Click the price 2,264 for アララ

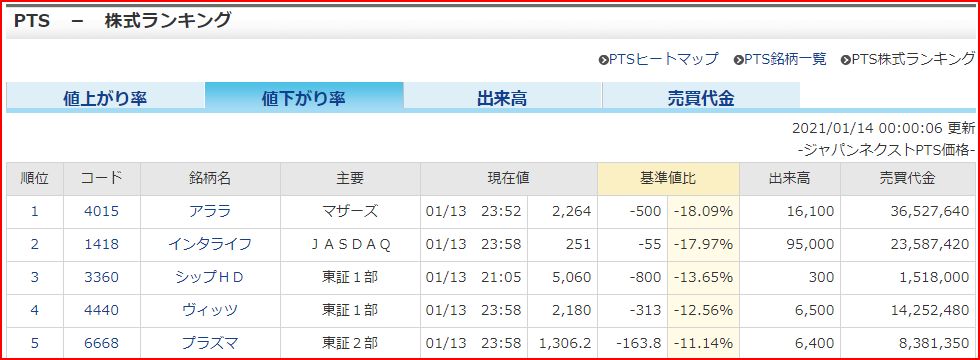[x=571, y=211]
